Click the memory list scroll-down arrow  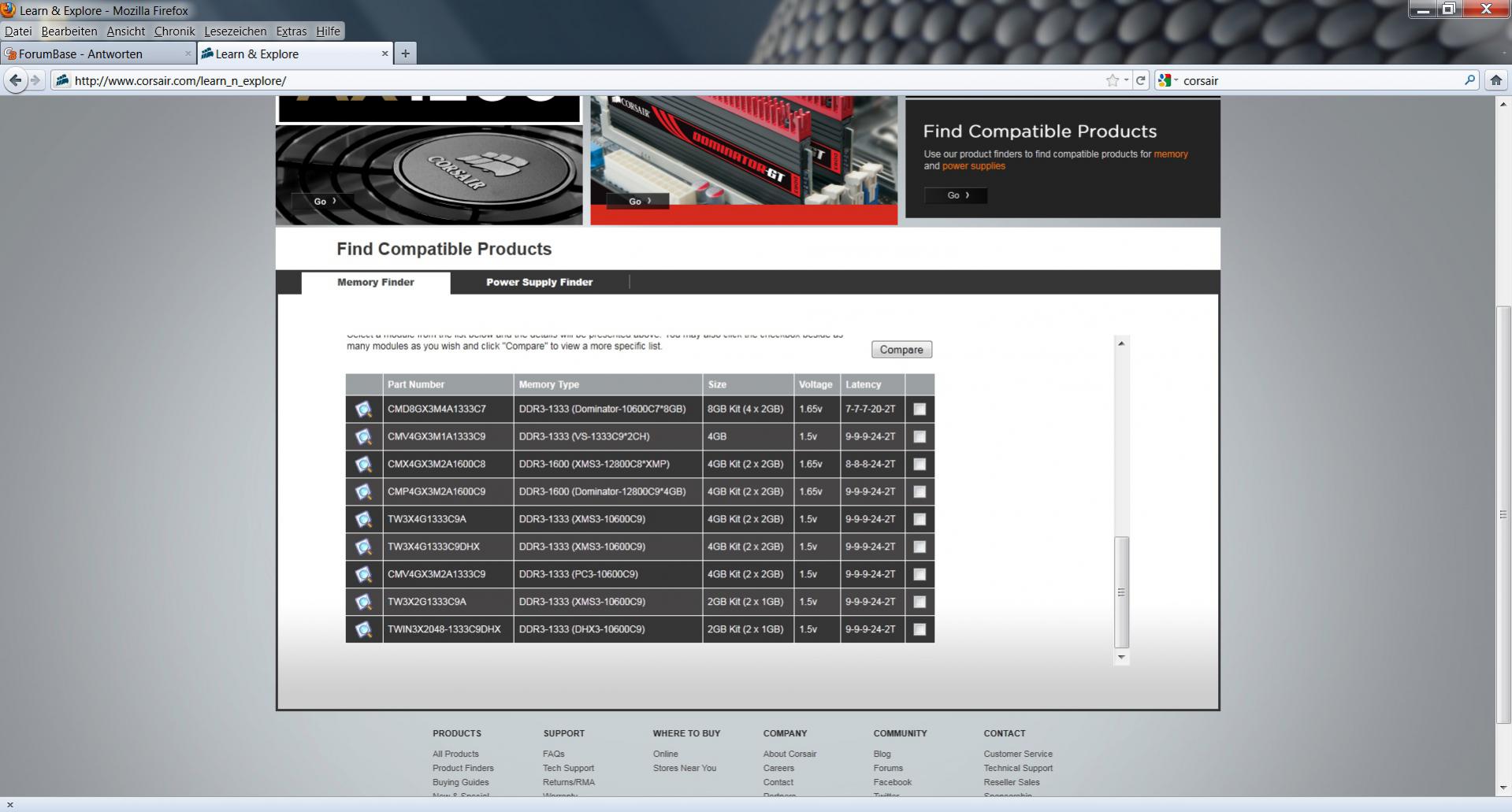1121,657
